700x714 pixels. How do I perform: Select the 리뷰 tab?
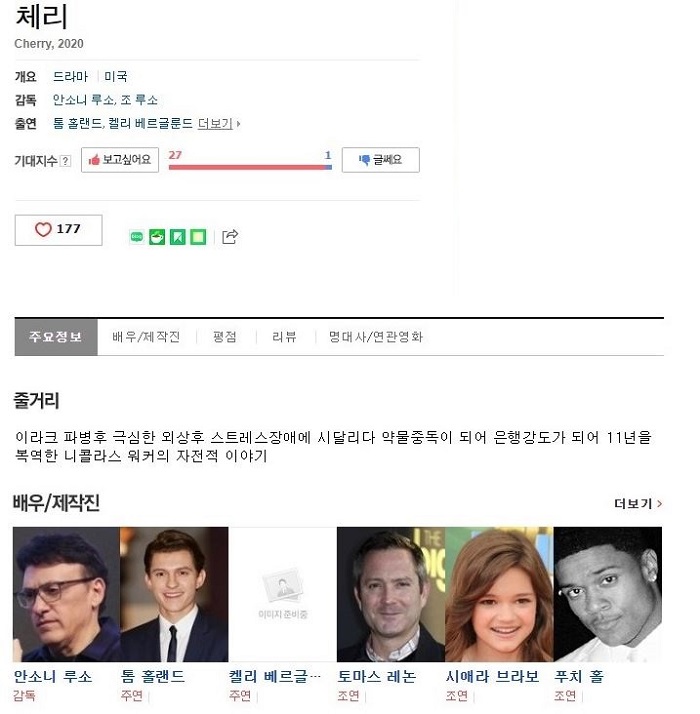[285, 337]
